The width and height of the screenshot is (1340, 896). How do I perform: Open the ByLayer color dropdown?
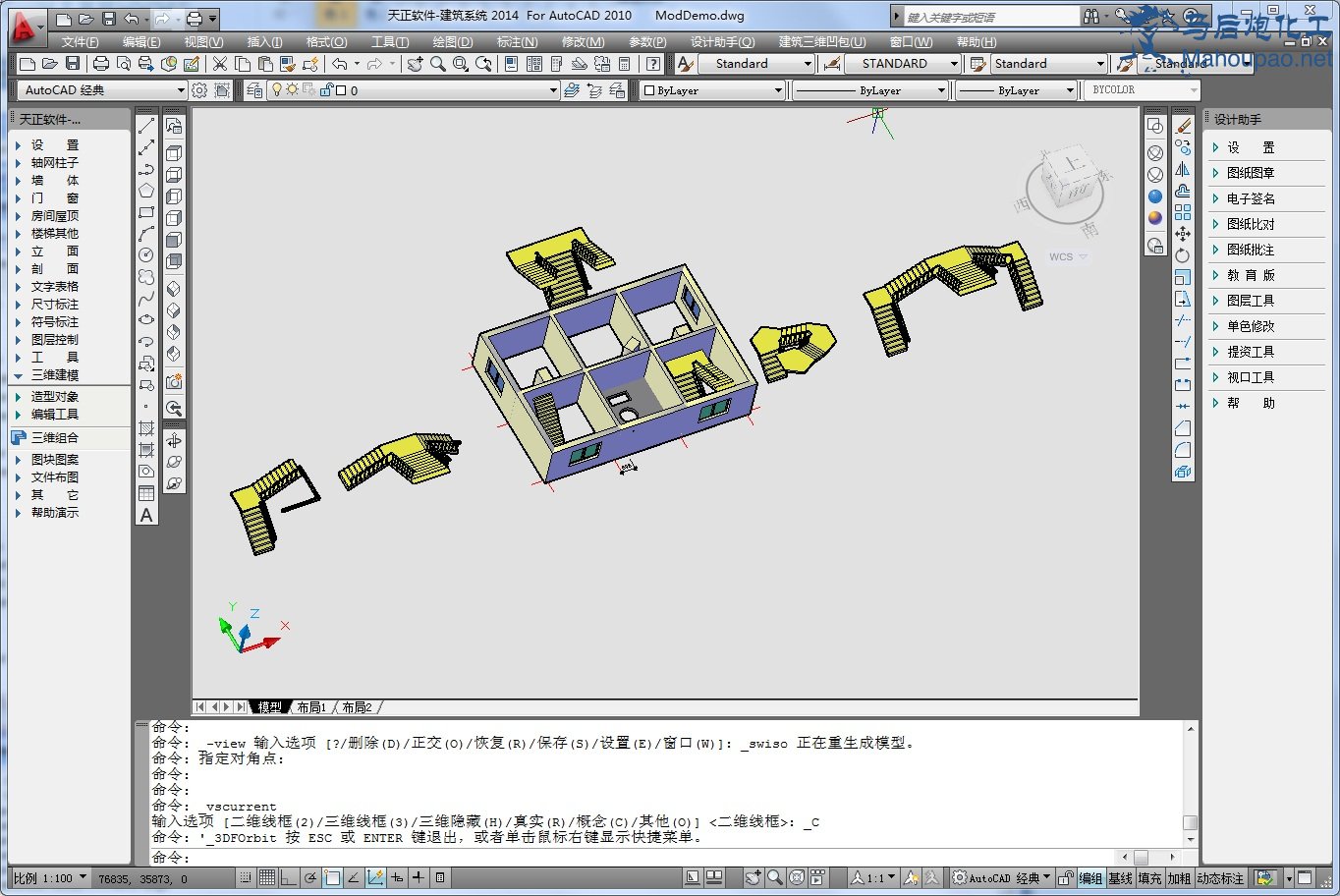(712, 90)
